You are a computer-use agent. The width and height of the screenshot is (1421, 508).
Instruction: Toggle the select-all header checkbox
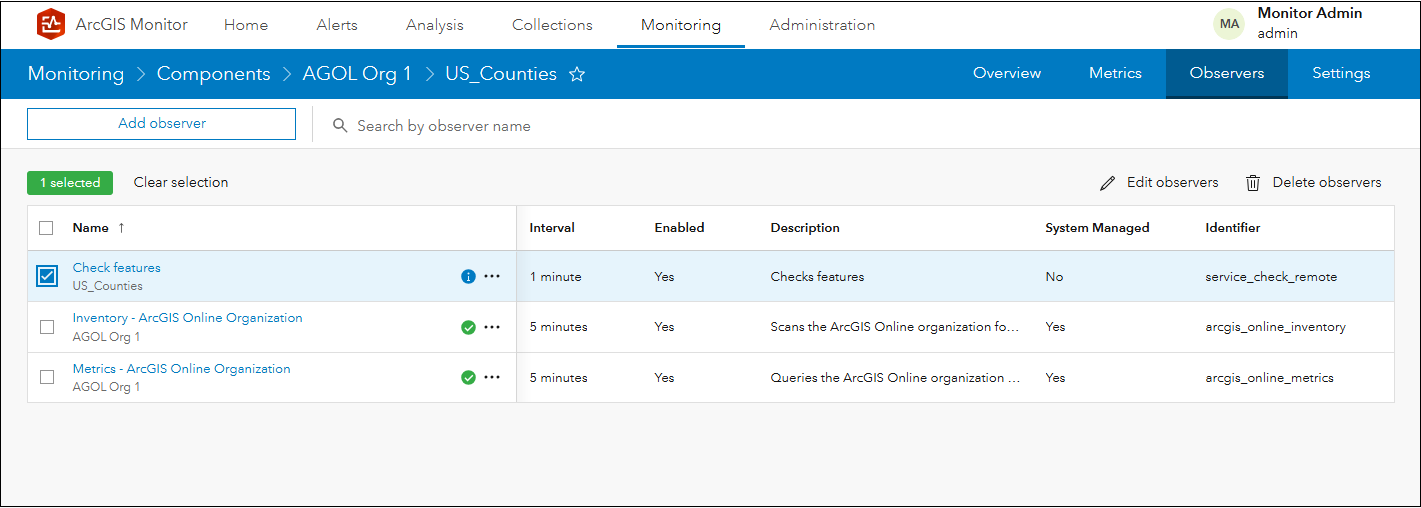[47, 228]
